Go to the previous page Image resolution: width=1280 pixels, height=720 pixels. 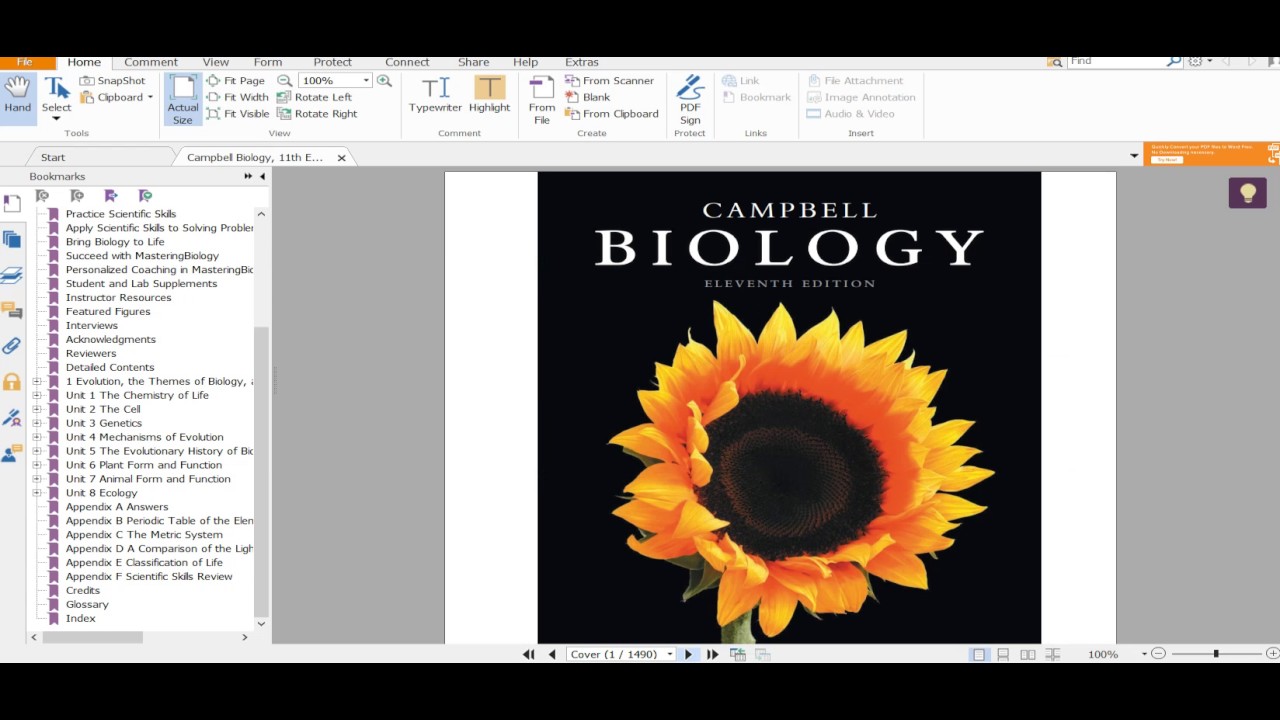[x=552, y=654]
